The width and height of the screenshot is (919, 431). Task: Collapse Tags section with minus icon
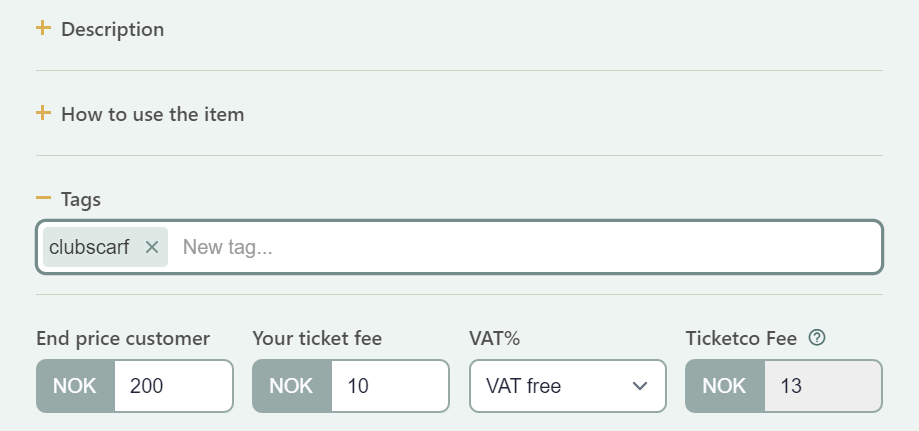coord(43,198)
